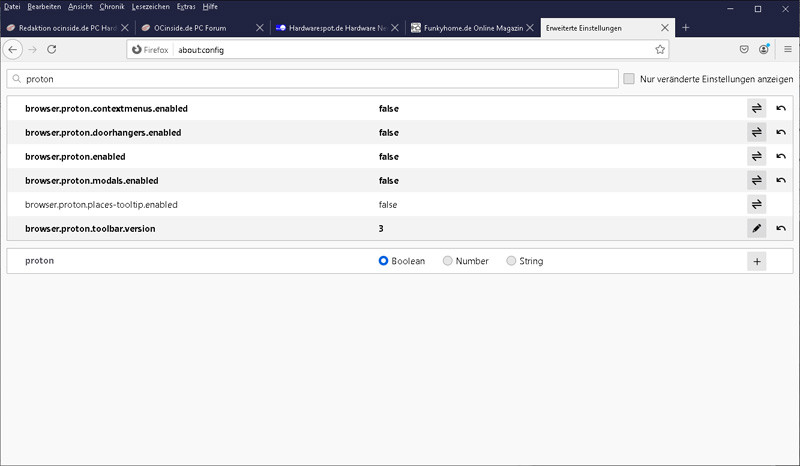This screenshot has height=466, width=800.
Task: Add the new proton preference with plus
Action: [x=757, y=261]
